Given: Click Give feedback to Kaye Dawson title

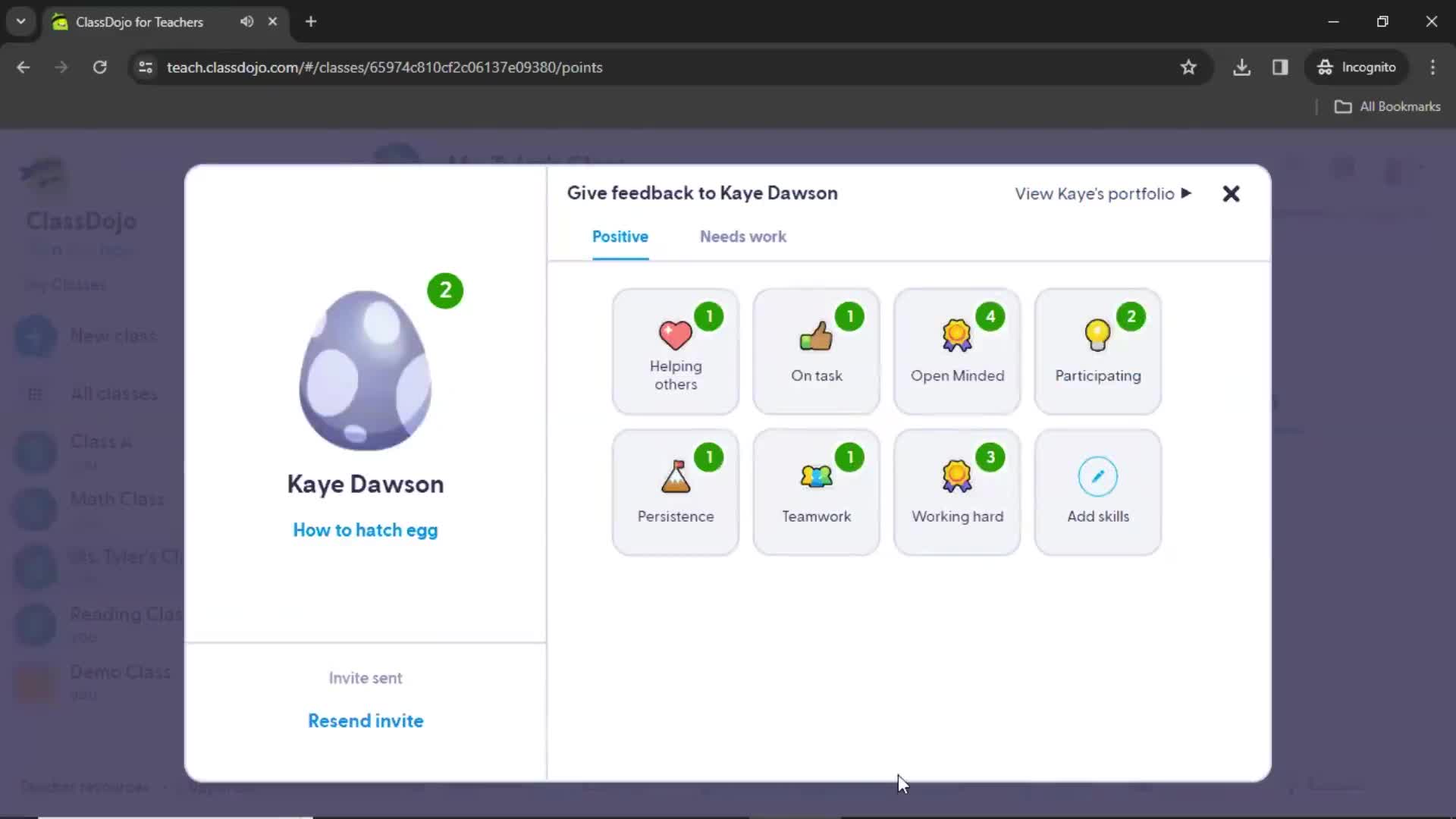Looking at the screenshot, I should pos(702,193).
